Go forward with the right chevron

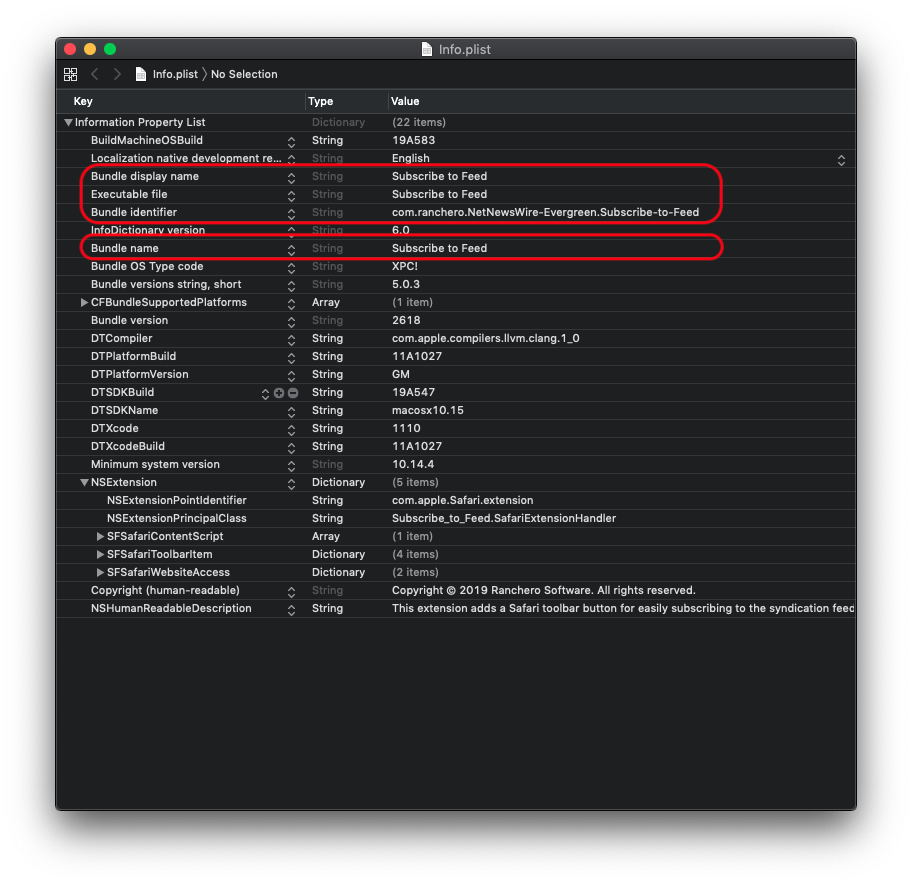117,74
